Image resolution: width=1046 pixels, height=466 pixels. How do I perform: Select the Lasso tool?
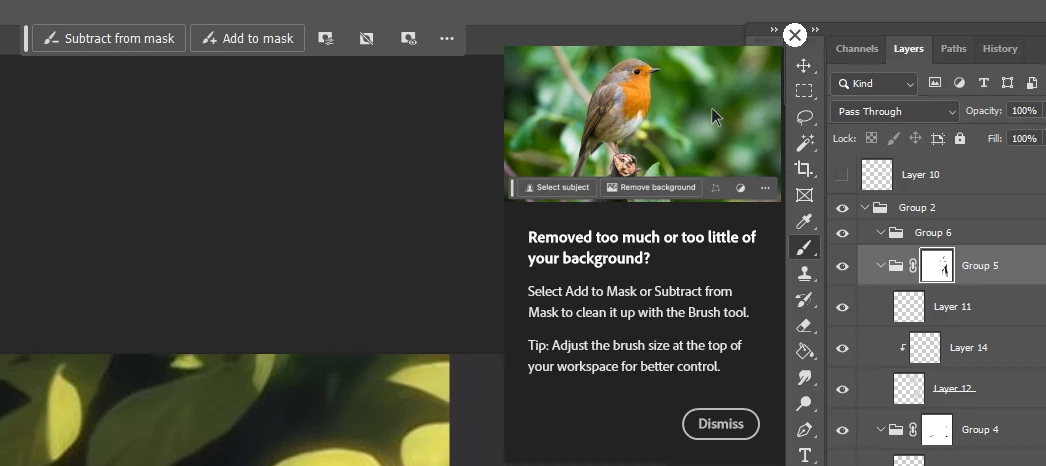click(x=805, y=117)
